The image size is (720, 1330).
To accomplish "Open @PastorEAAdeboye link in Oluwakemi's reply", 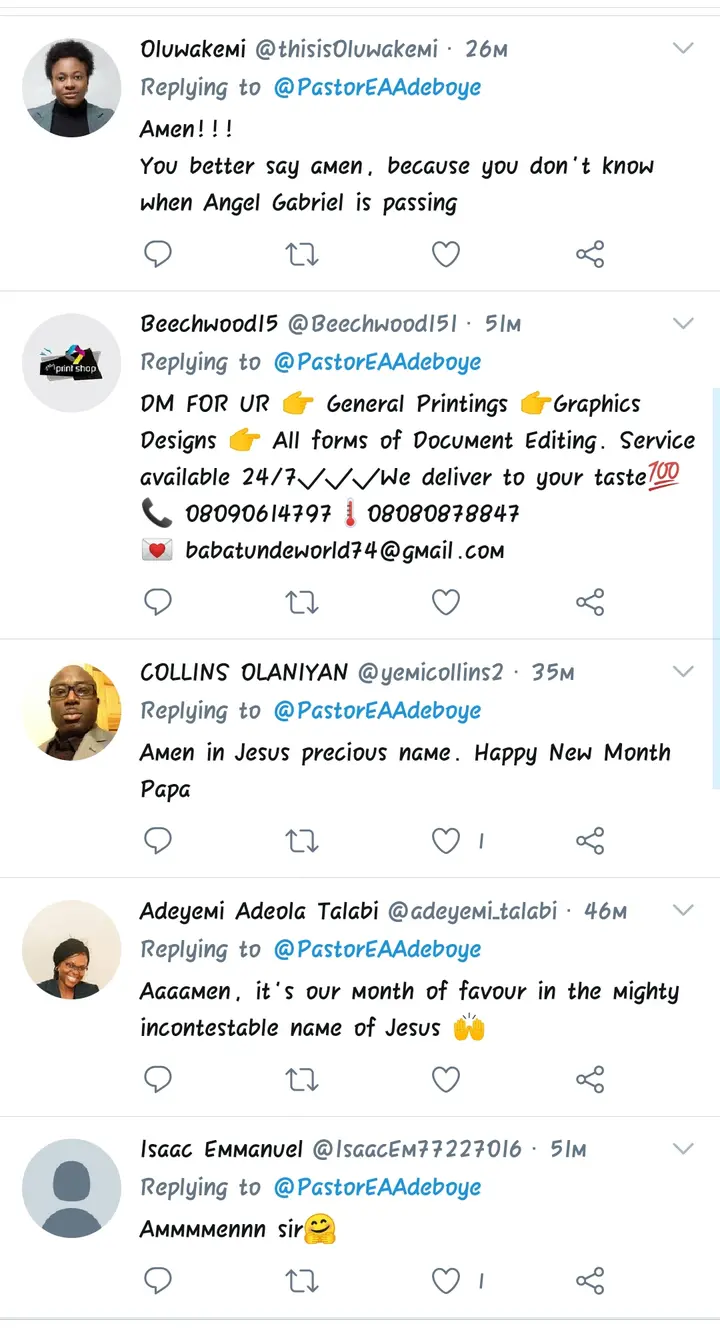I will [x=376, y=87].
